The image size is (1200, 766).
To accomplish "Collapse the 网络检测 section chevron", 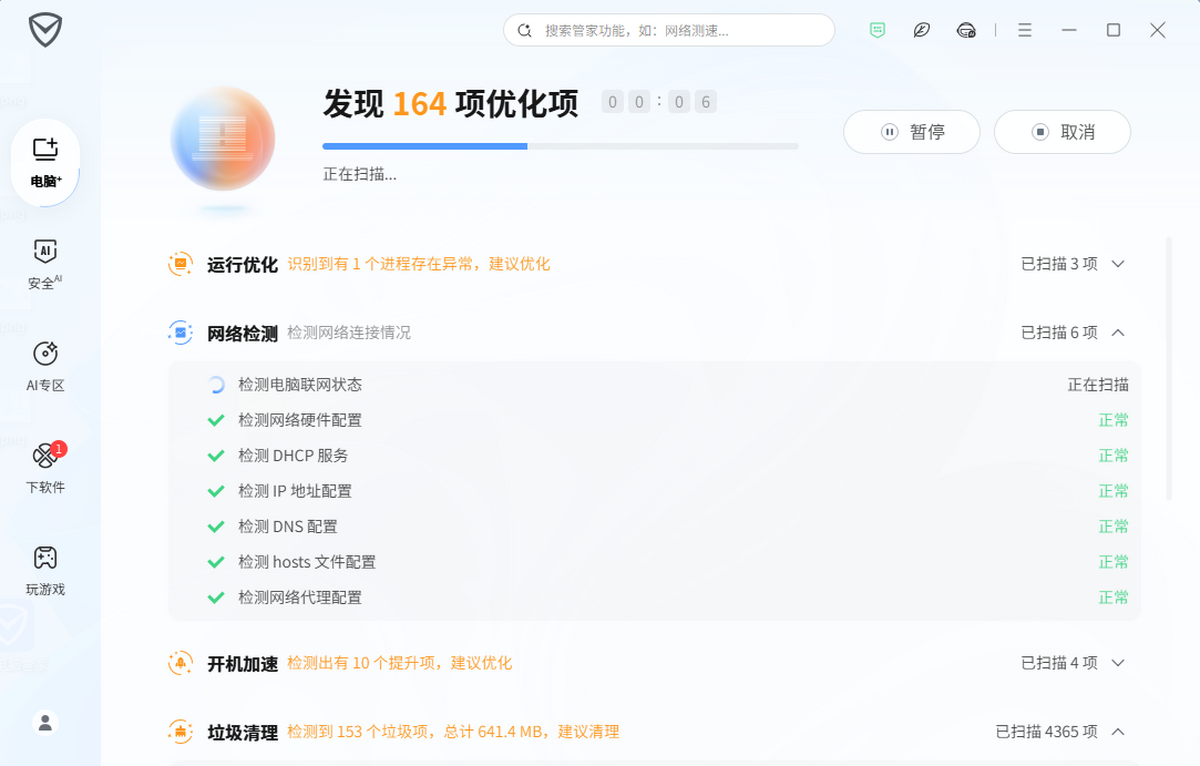I will (1118, 332).
